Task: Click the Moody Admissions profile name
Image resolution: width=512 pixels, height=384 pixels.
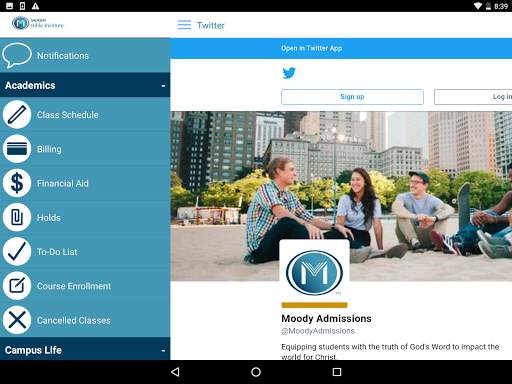Action: (x=326, y=318)
